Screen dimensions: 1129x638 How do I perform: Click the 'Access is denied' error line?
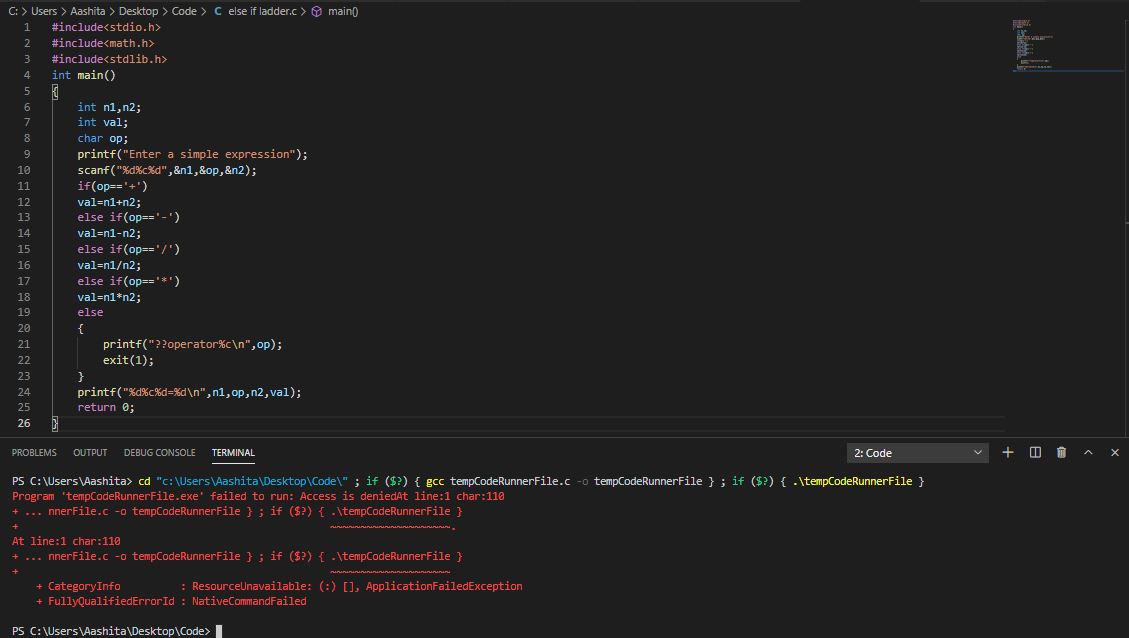coord(258,496)
